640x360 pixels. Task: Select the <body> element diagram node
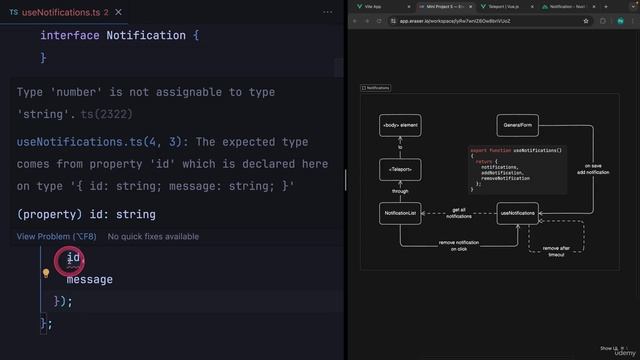pyautogui.click(x=400, y=125)
